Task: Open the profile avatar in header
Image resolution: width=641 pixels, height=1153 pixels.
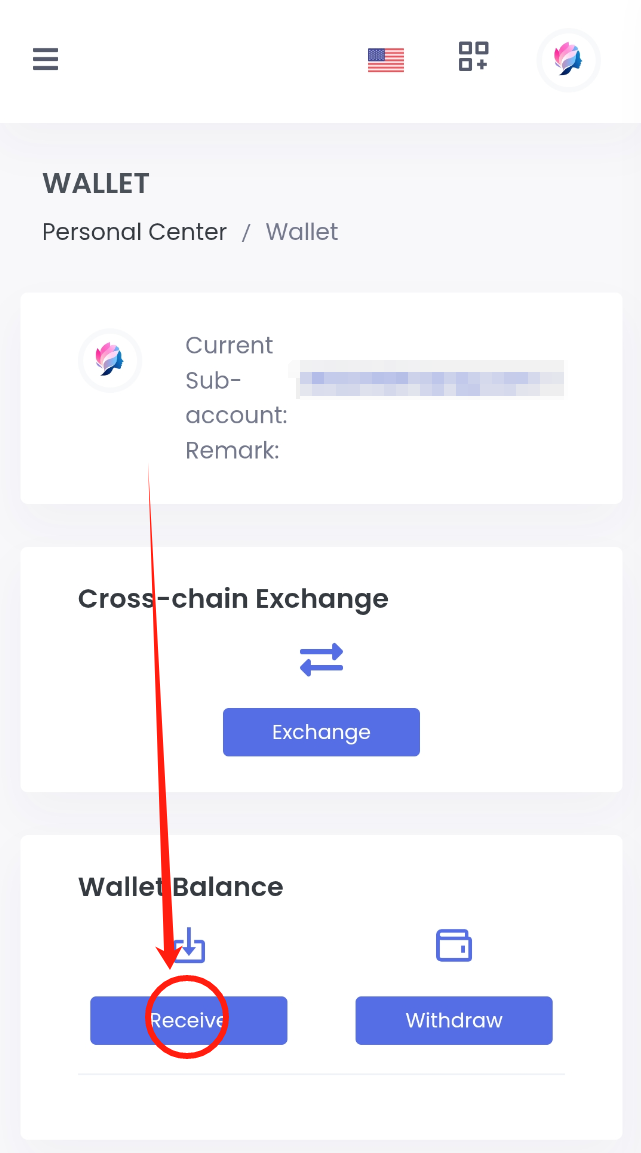Action: point(568,60)
